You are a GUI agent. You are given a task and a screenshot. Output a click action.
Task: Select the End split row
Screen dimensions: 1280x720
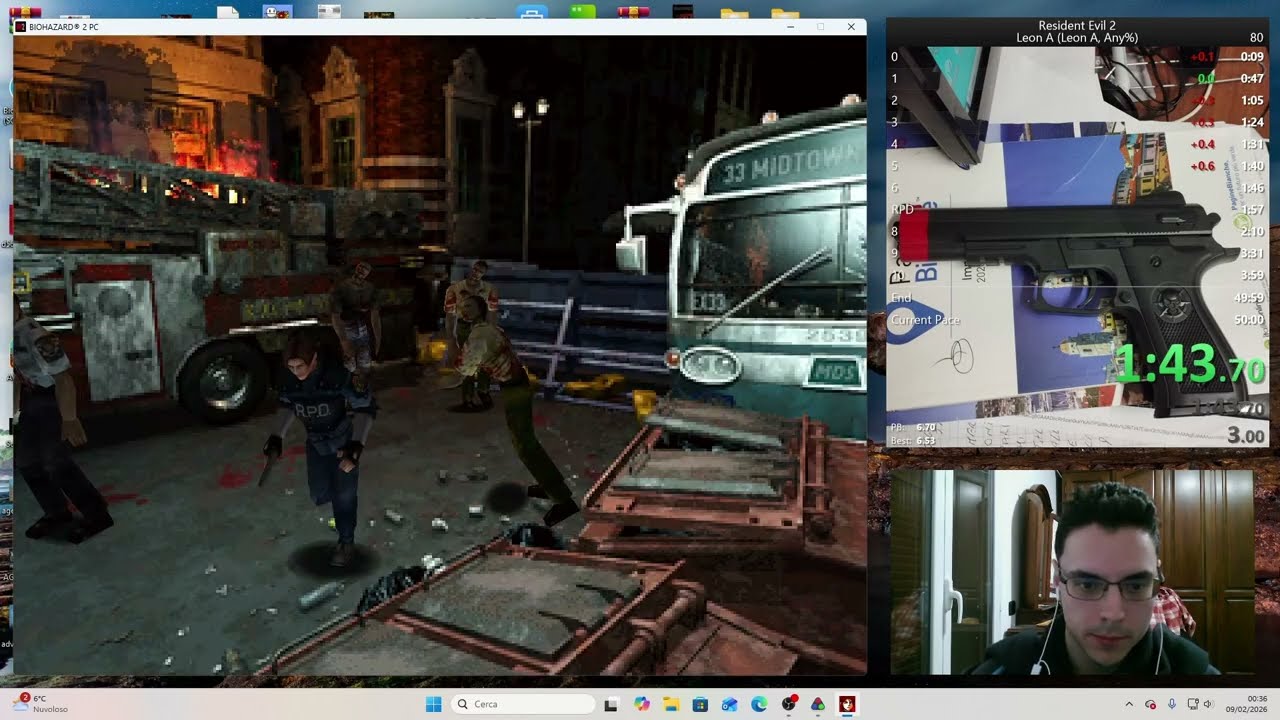(x=1077, y=298)
